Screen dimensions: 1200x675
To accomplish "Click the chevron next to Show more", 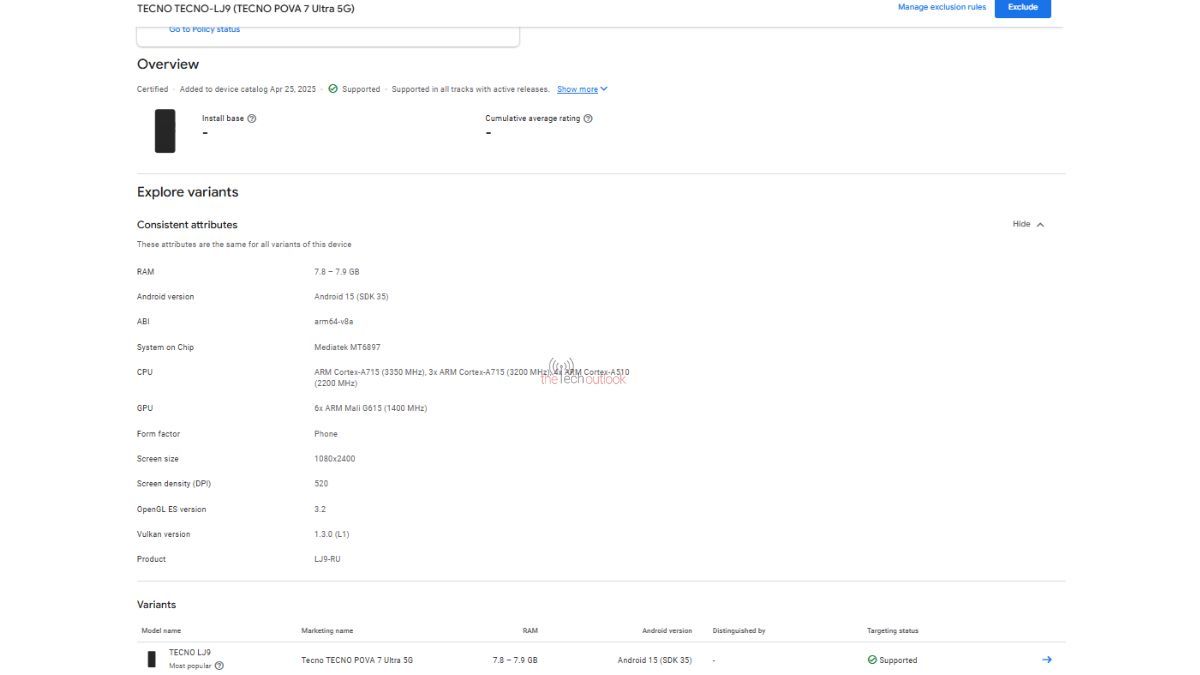I will coord(604,89).
